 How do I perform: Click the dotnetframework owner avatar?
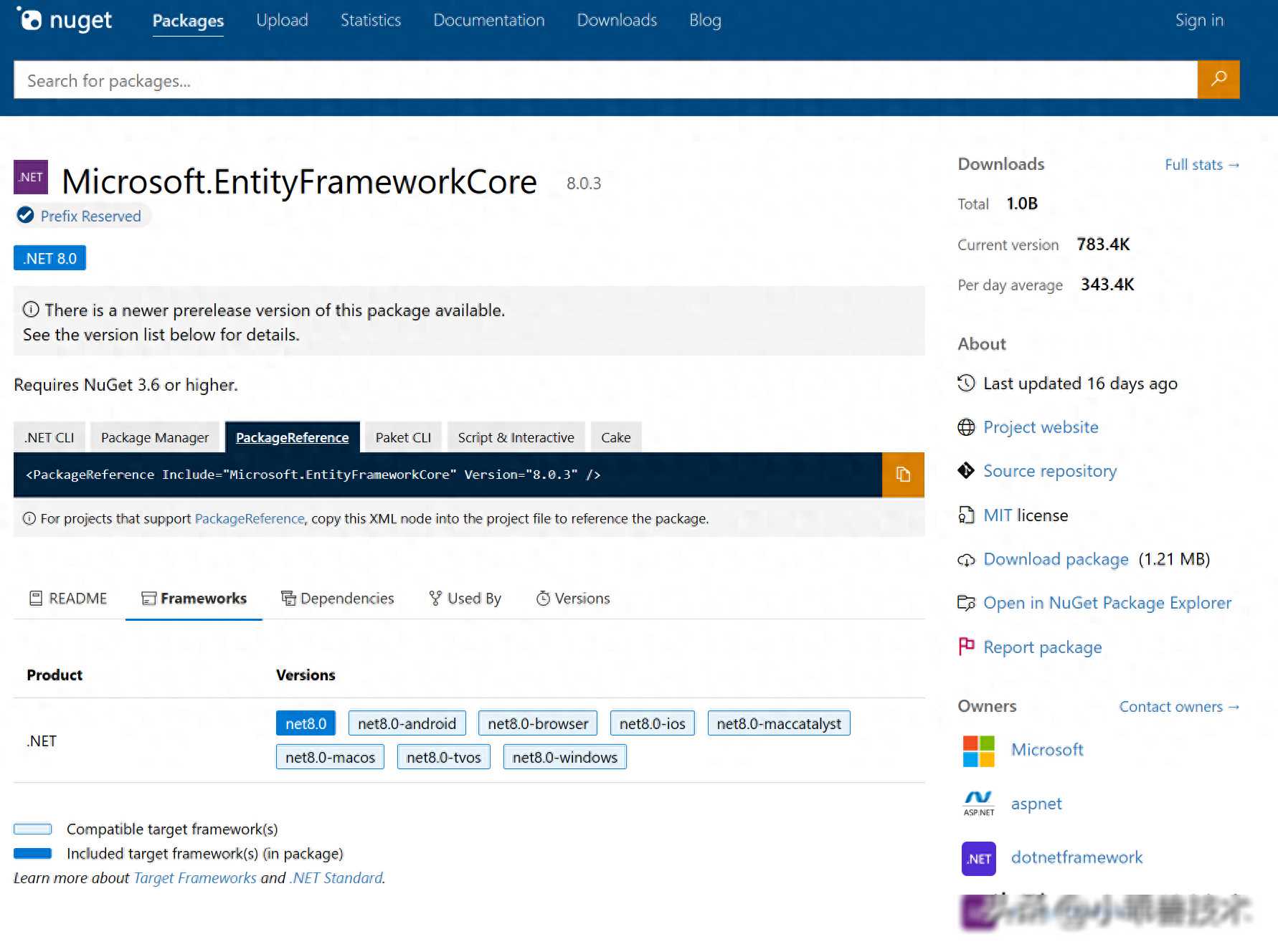click(x=979, y=858)
